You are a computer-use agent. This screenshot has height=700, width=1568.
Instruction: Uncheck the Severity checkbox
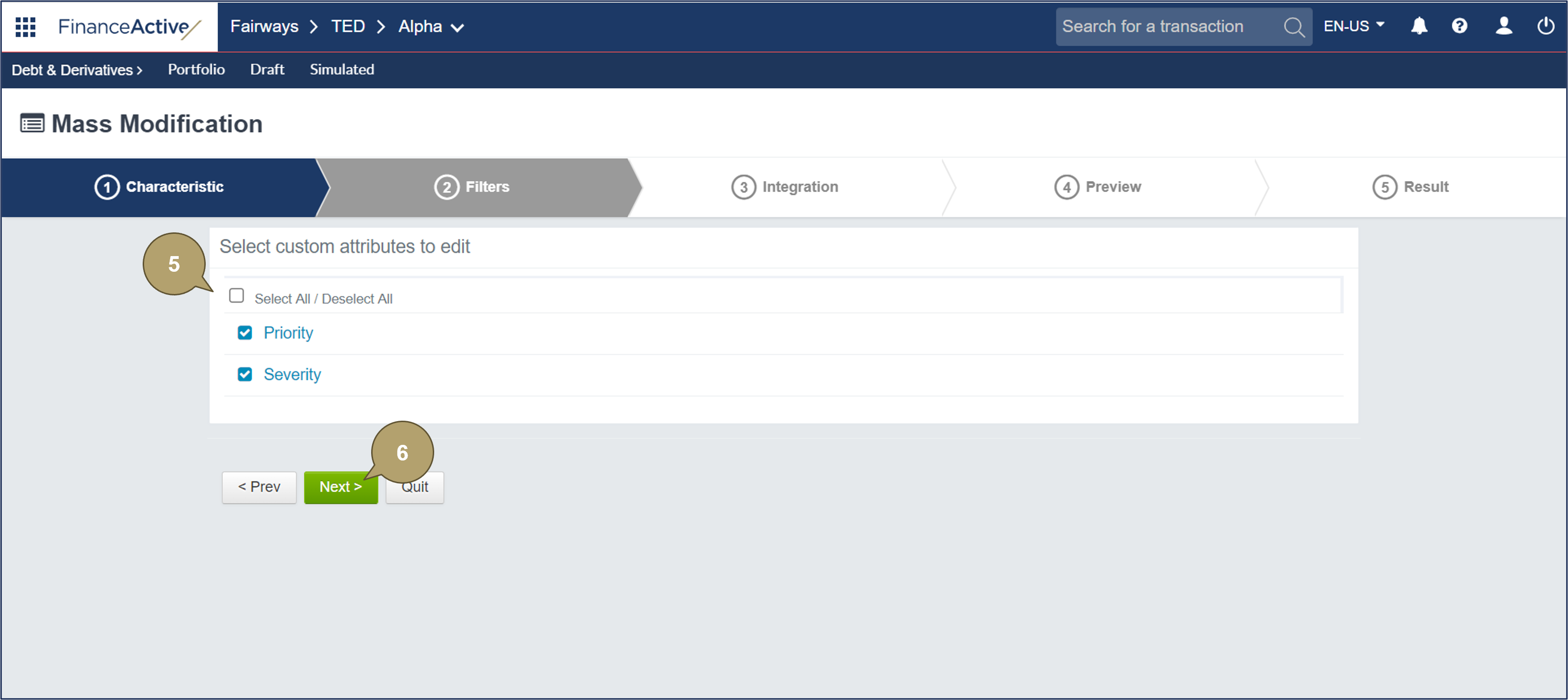coord(245,375)
